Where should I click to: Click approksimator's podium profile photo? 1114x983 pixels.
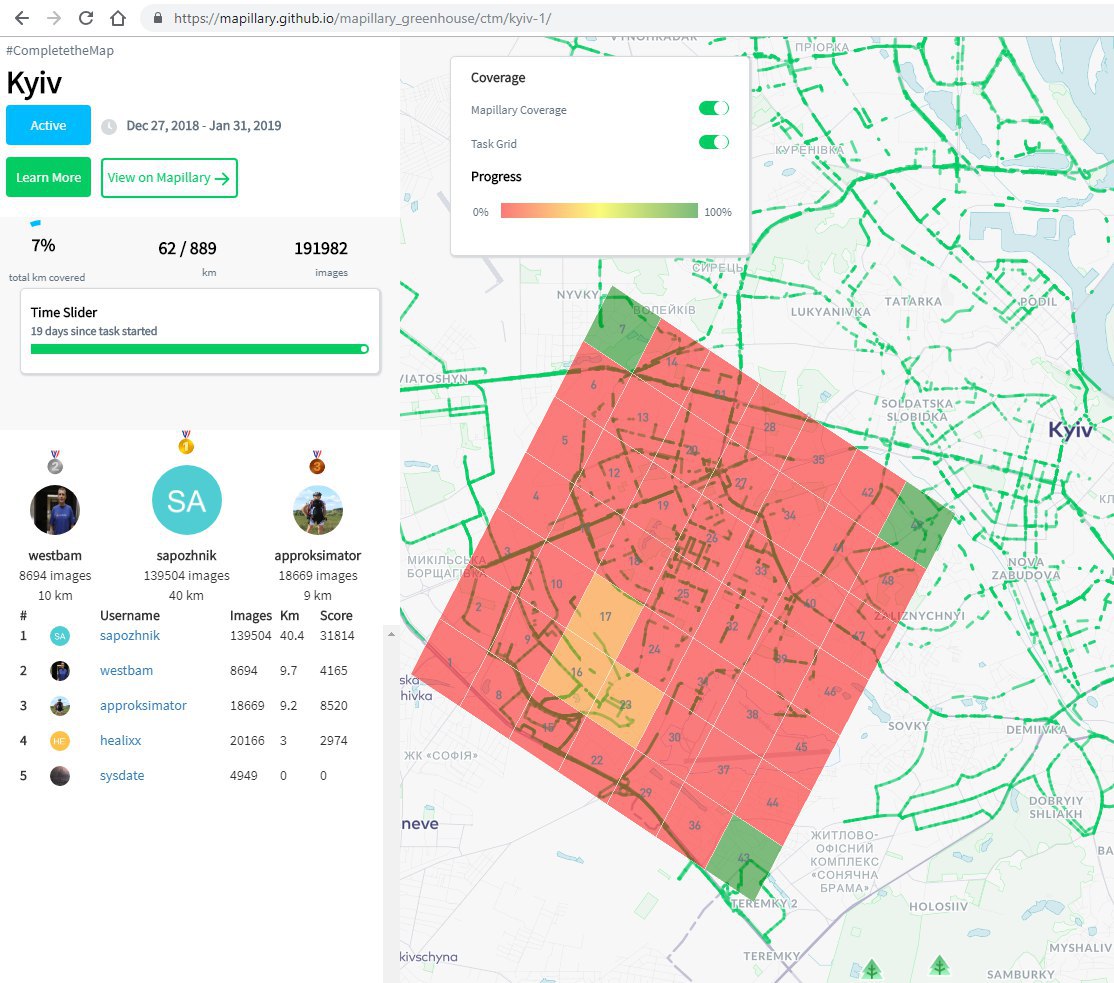click(x=318, y=509)
